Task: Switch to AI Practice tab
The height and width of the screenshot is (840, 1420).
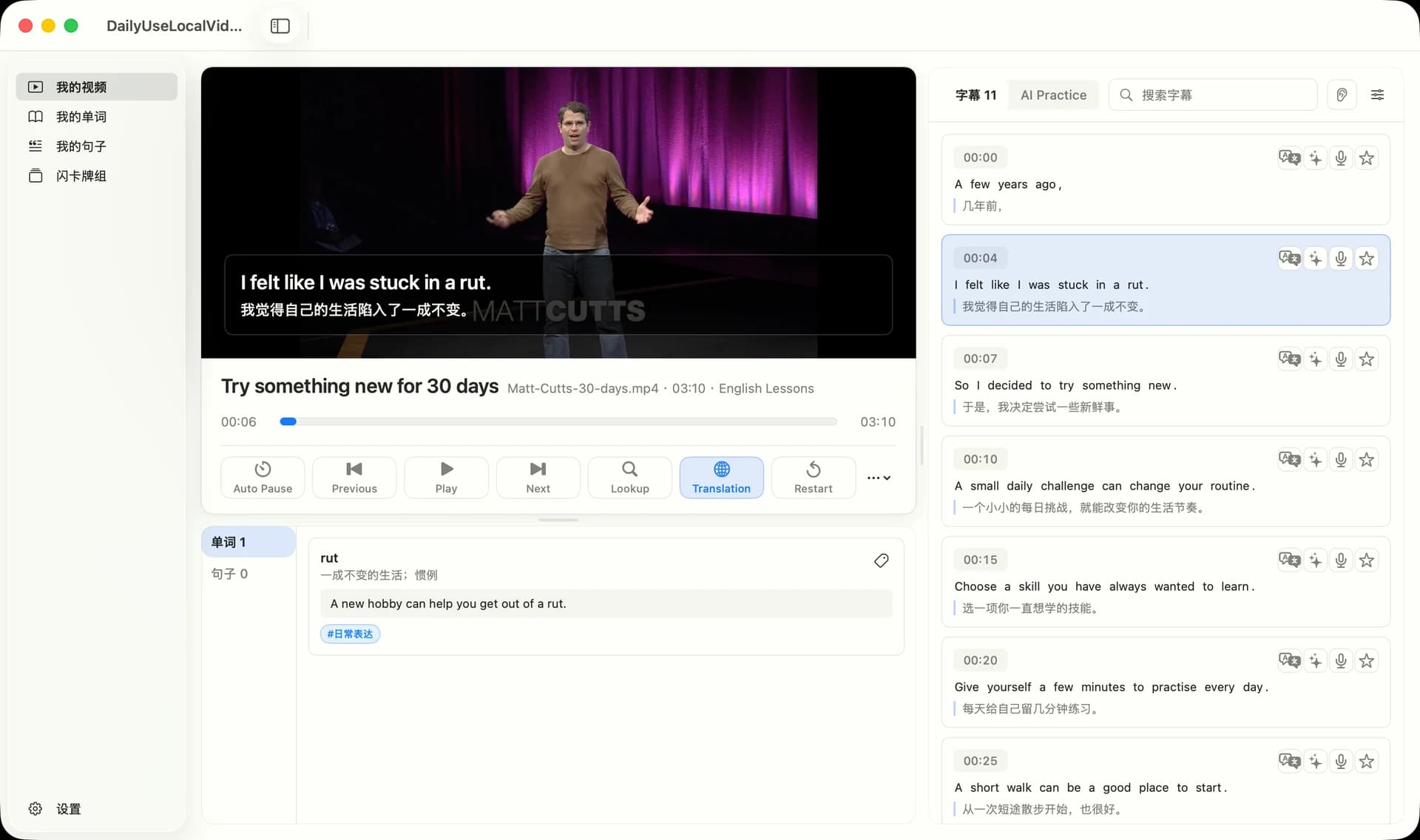Action: (1053, 95)
